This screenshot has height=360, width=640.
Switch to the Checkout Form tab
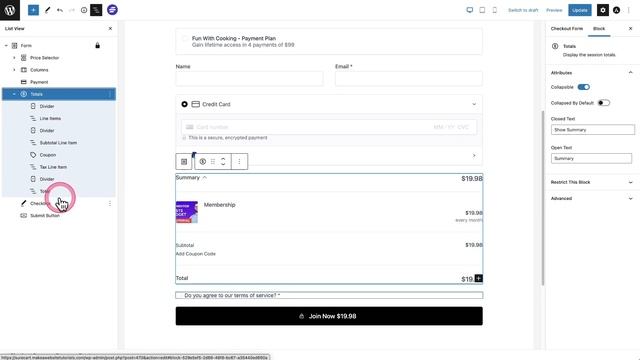(567, 29)
